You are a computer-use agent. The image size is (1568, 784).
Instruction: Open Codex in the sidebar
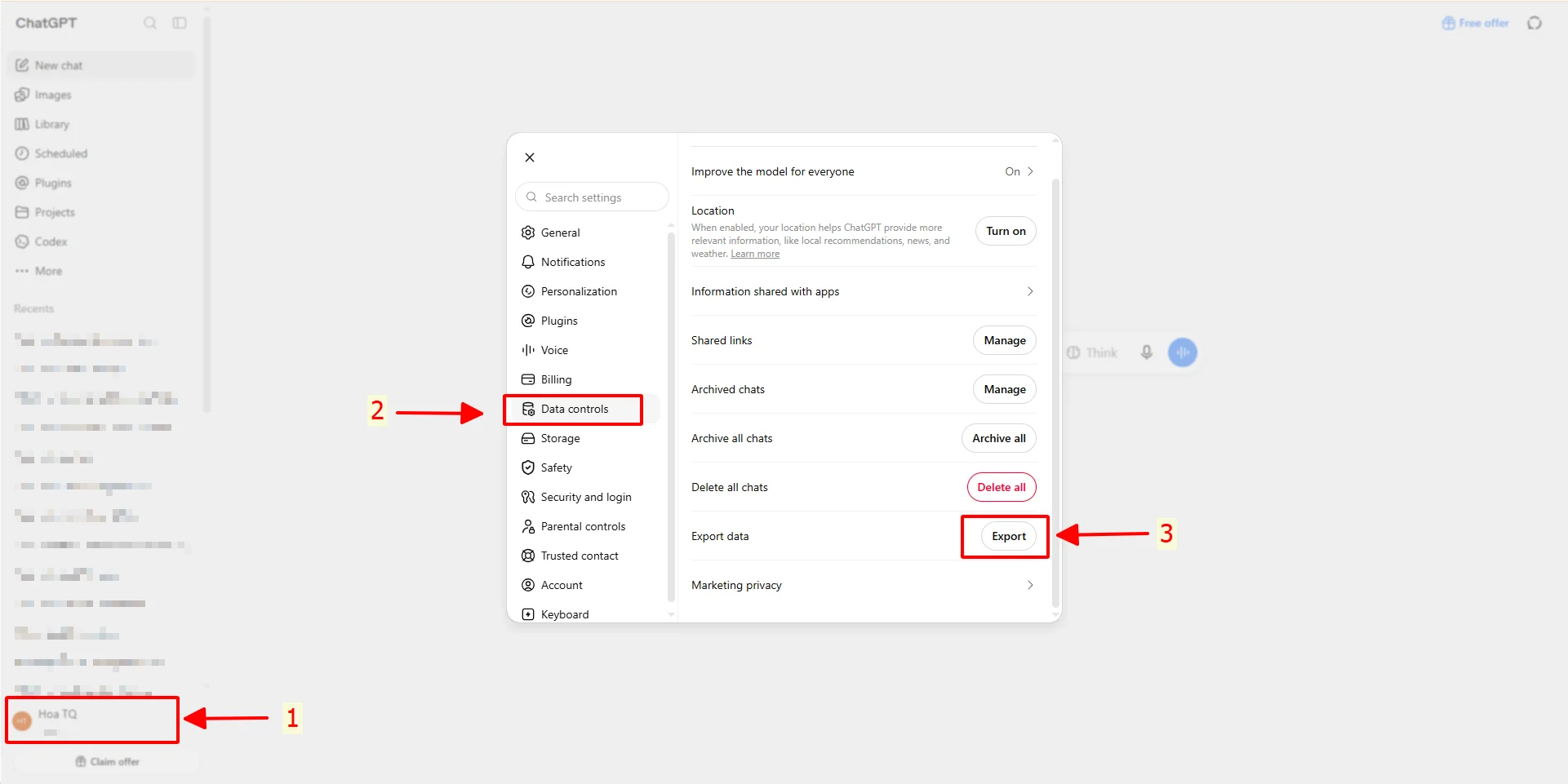(x=101, y=241)
